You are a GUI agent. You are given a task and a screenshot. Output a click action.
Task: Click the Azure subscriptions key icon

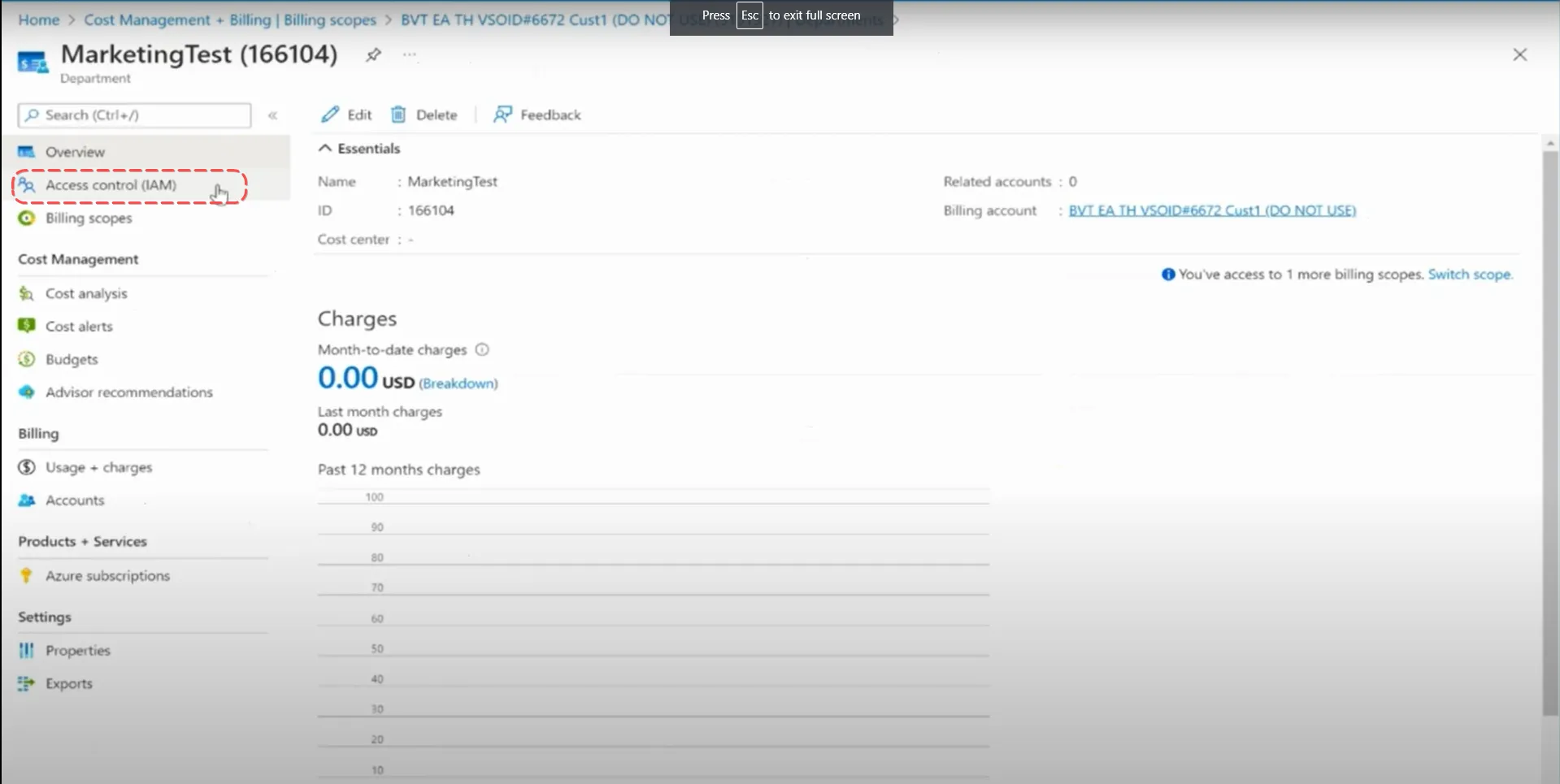[x=27, y=575]
